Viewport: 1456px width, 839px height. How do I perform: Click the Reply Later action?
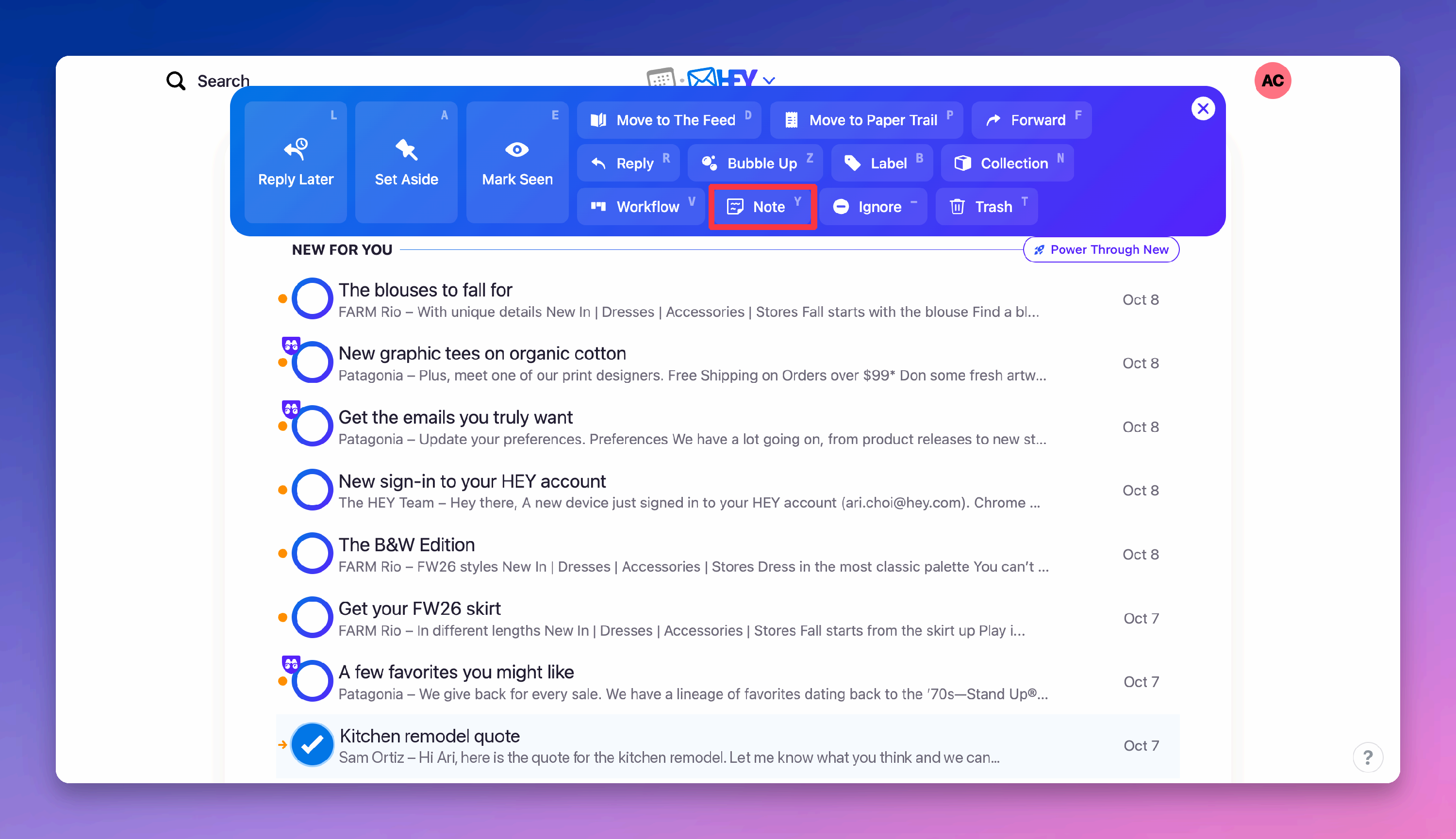pyautogui.click(x=296, y=162)
